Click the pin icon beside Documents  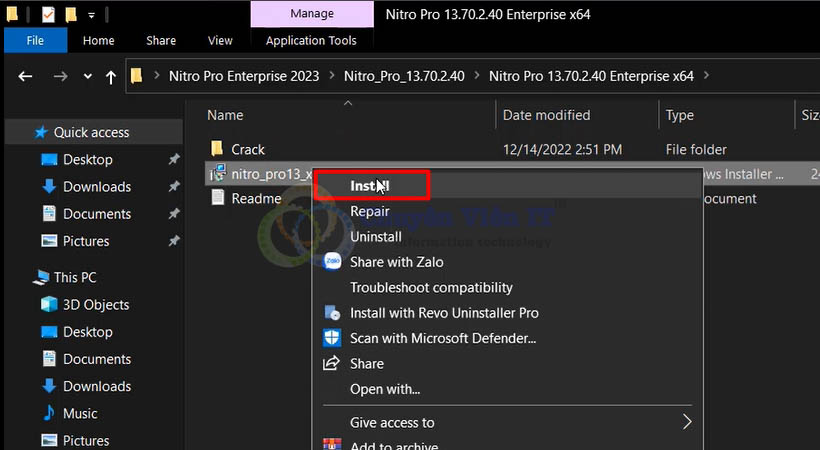174,213
